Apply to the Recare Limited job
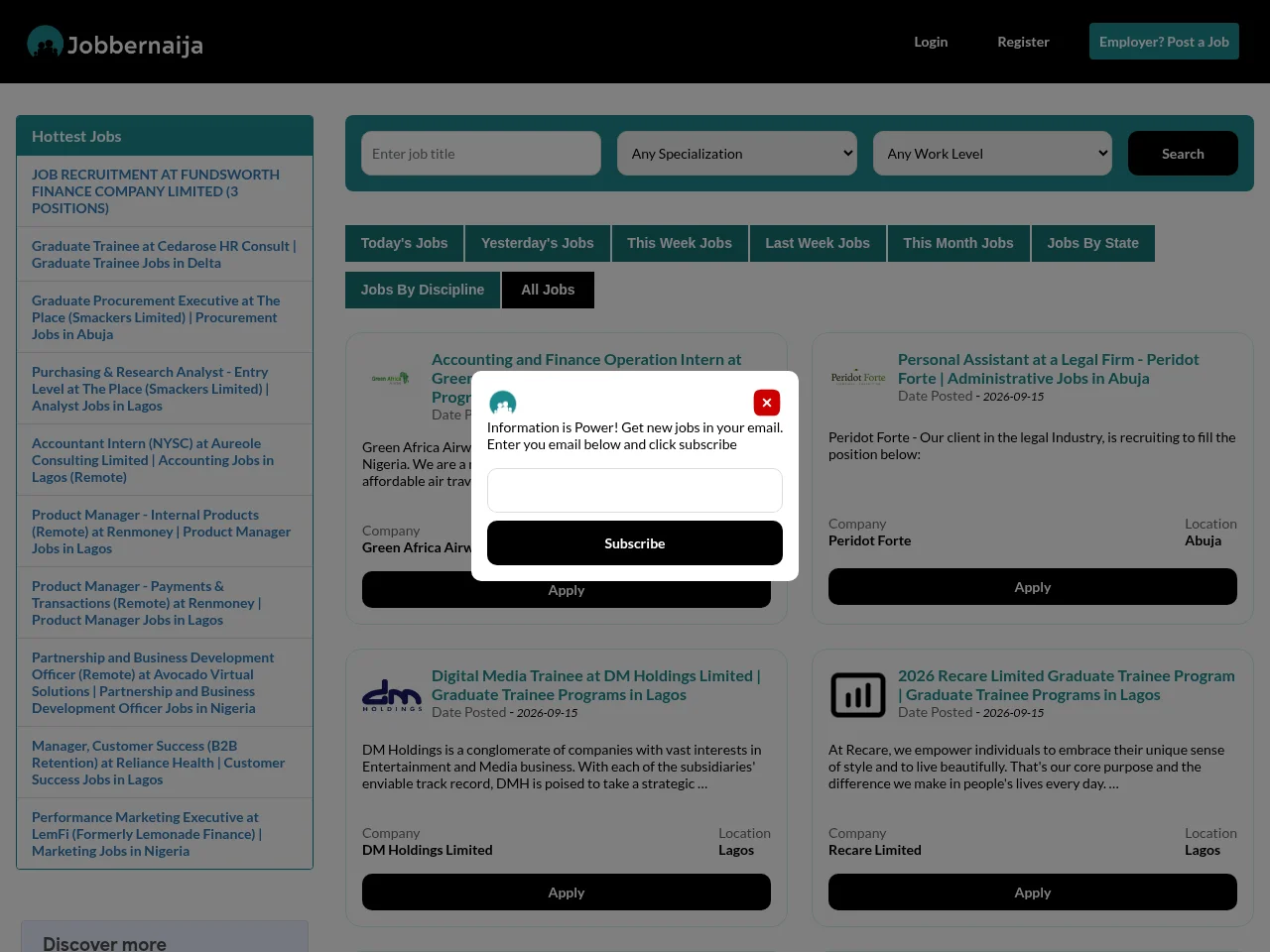 tap(1033, 892)
